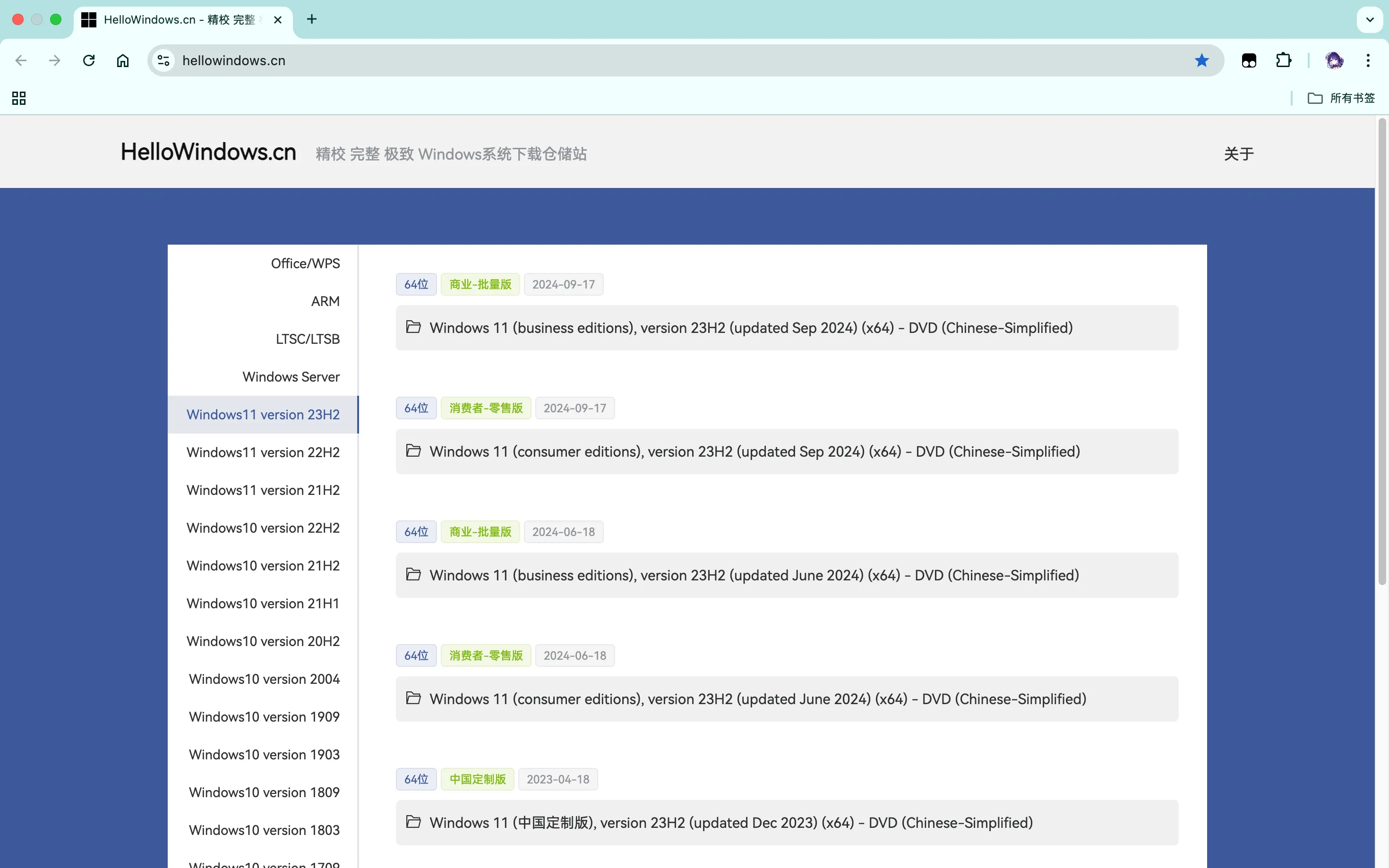Open the apps grid icon in bookmarks bar
Image resolution: width=1389 pixels, height=868 pixels.
(19, 98)
